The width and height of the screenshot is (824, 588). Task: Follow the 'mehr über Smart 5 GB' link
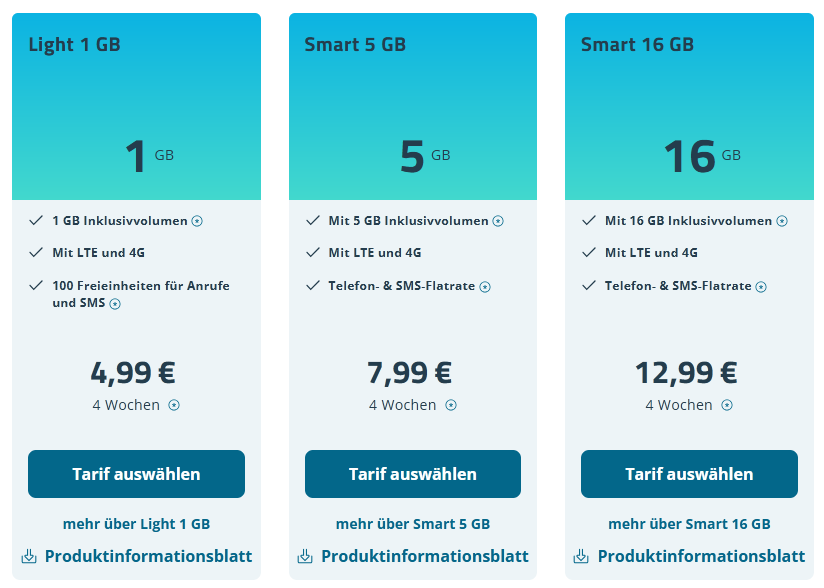pyautogui.click(x=413, y=524)
